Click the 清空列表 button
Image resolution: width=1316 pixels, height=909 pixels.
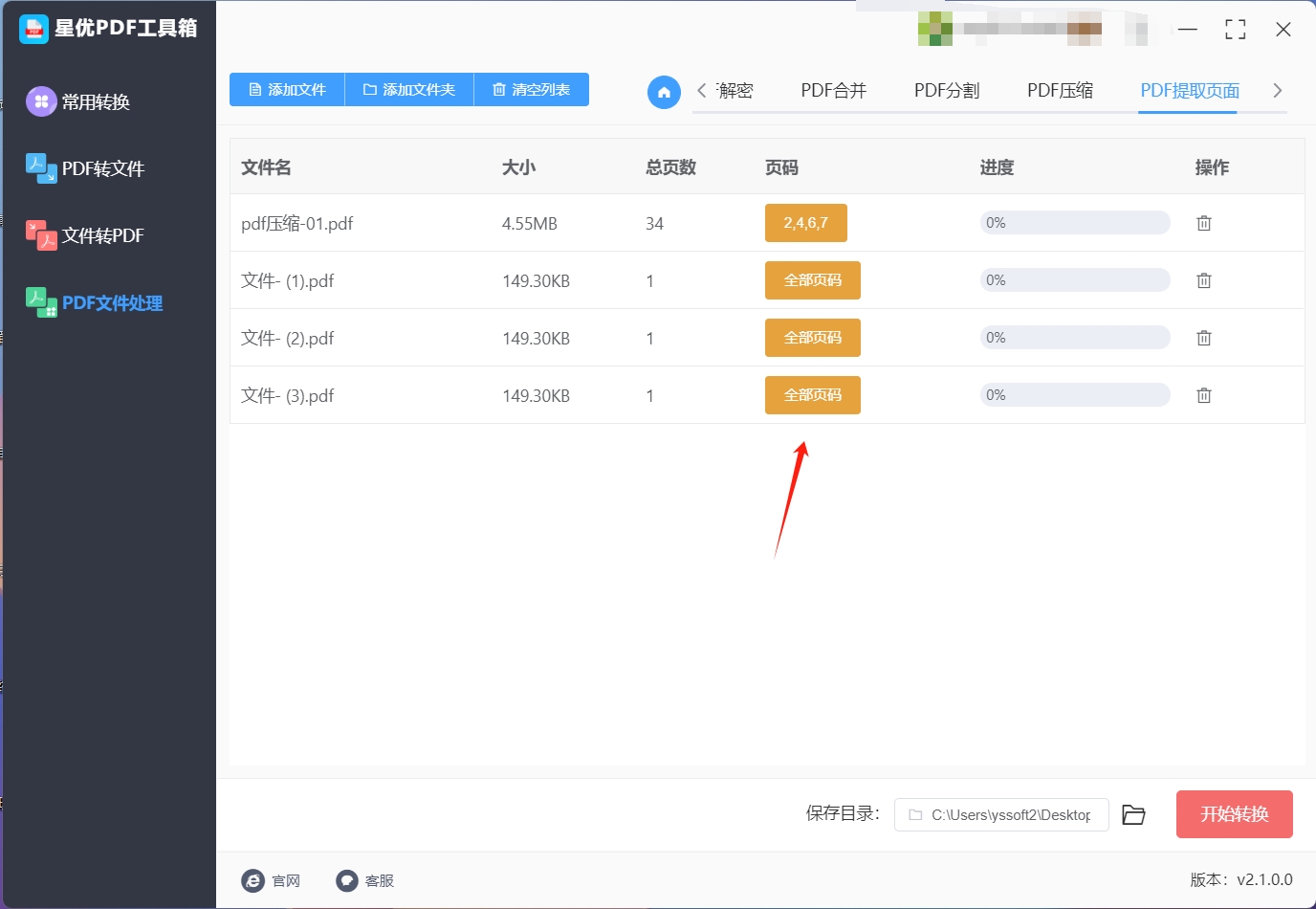pos(532,89)
